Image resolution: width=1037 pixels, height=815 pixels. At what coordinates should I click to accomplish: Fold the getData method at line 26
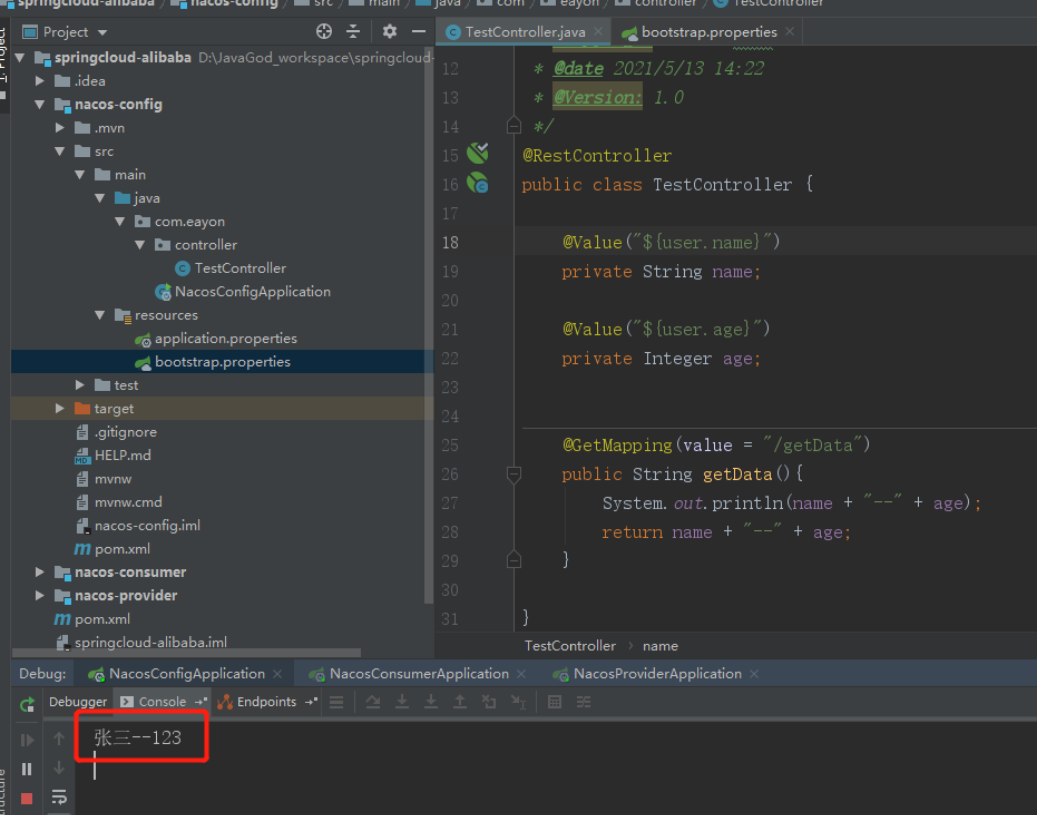[x=514, y=474]
